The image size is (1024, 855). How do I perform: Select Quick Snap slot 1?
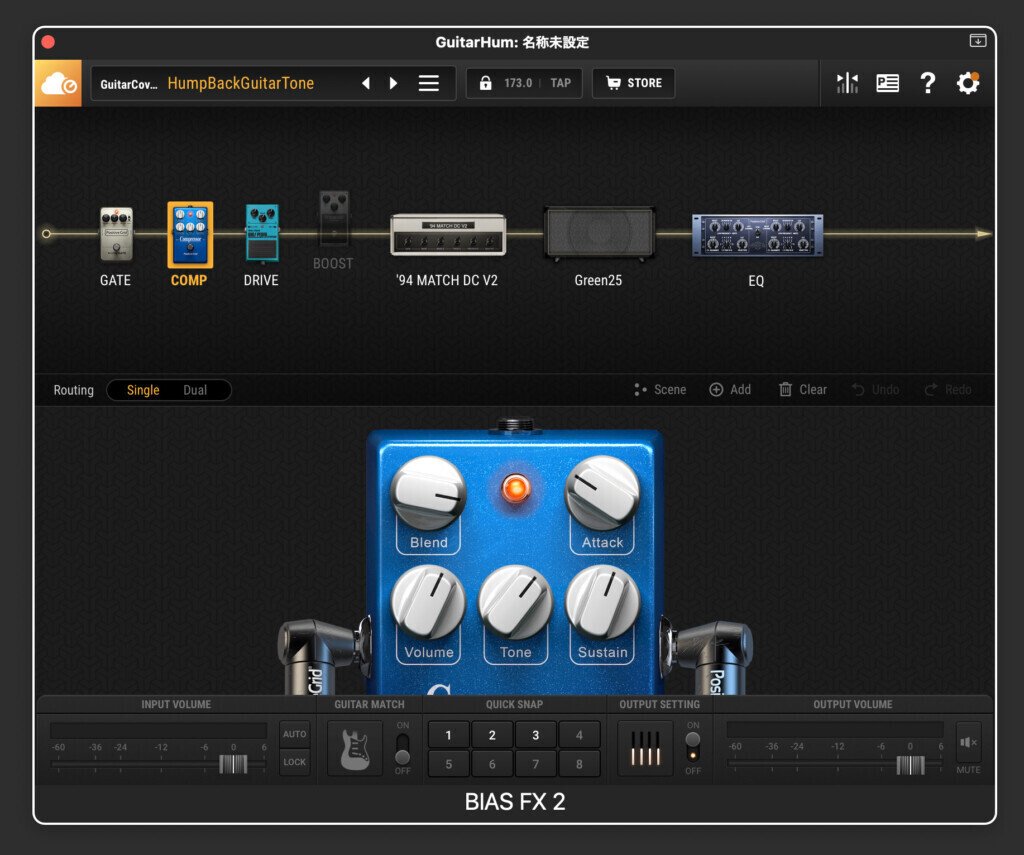coord(449,735)
